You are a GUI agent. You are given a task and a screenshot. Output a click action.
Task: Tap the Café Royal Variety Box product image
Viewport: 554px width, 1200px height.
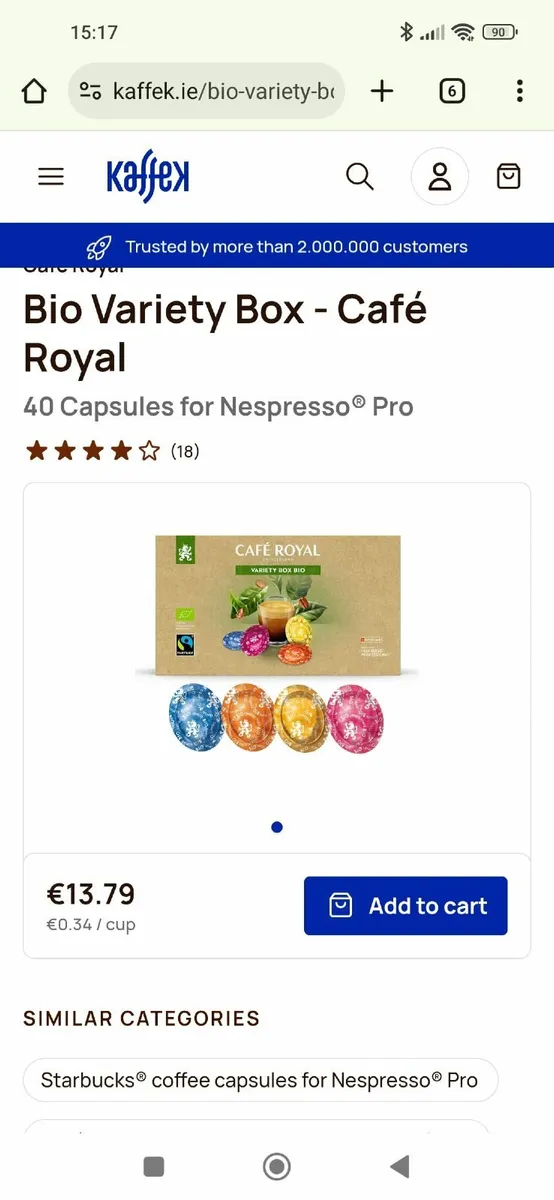point(277,643)
